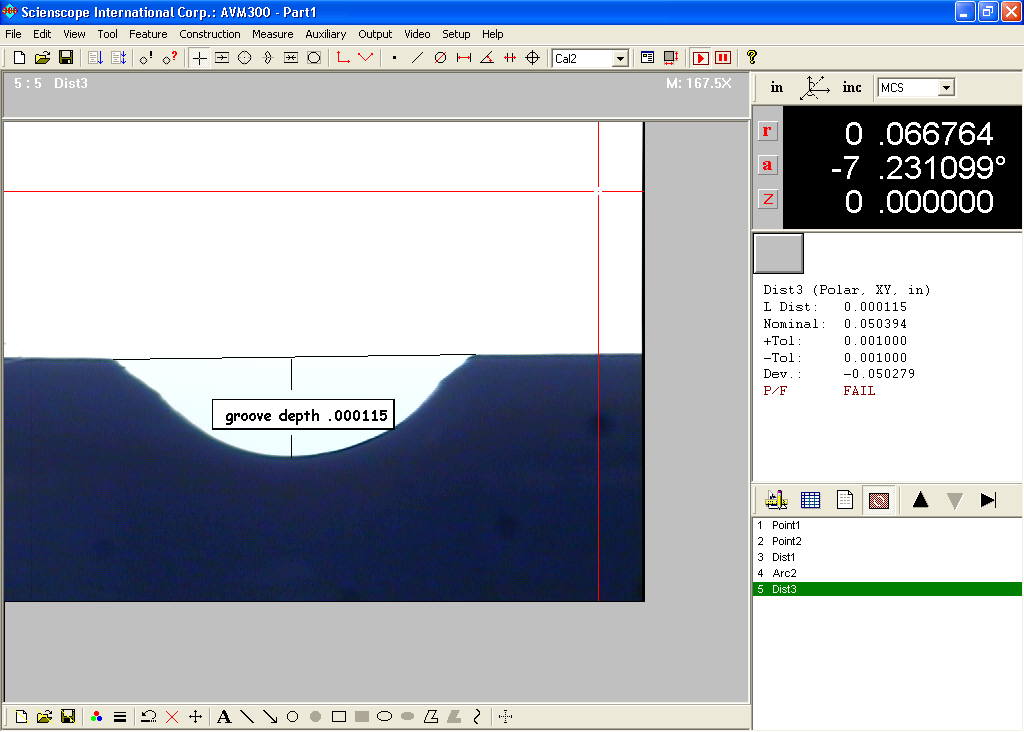The width and height of the screenshot is (1024, 732).
Task: Open the Feature menu
Action: coord(148,34)
